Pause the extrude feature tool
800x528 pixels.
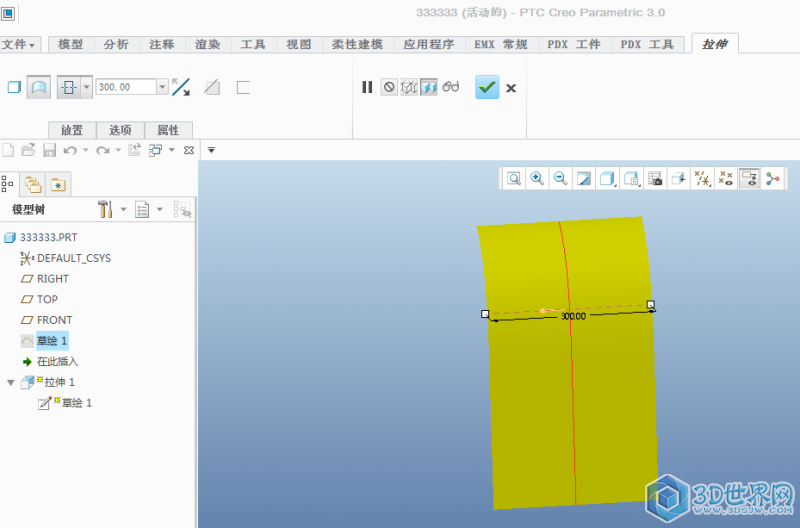tap(367, 87)
